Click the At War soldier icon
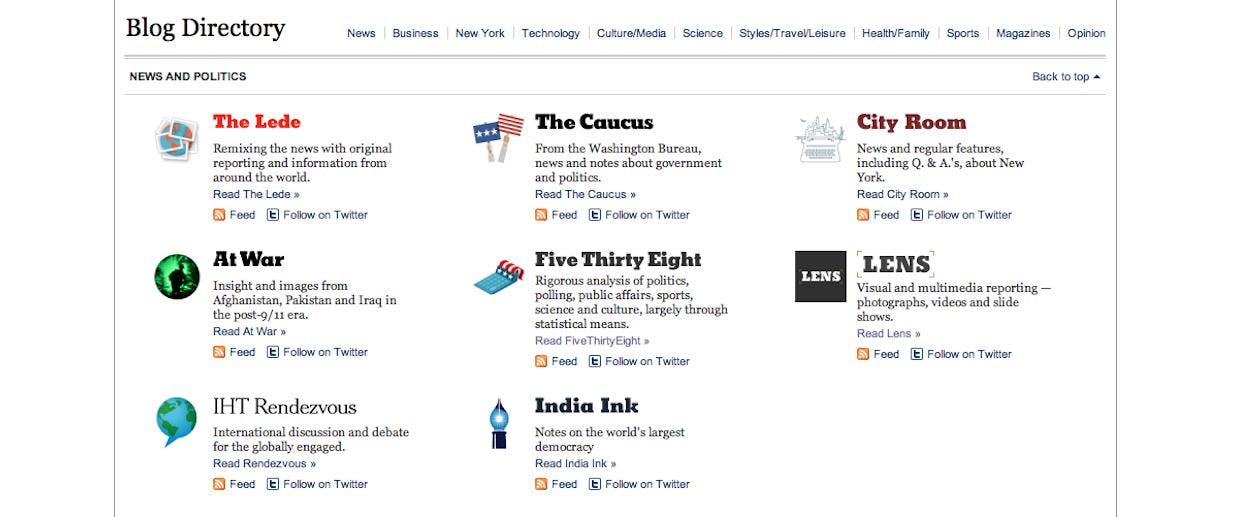 pyautogui.click(x=177, y=276)
